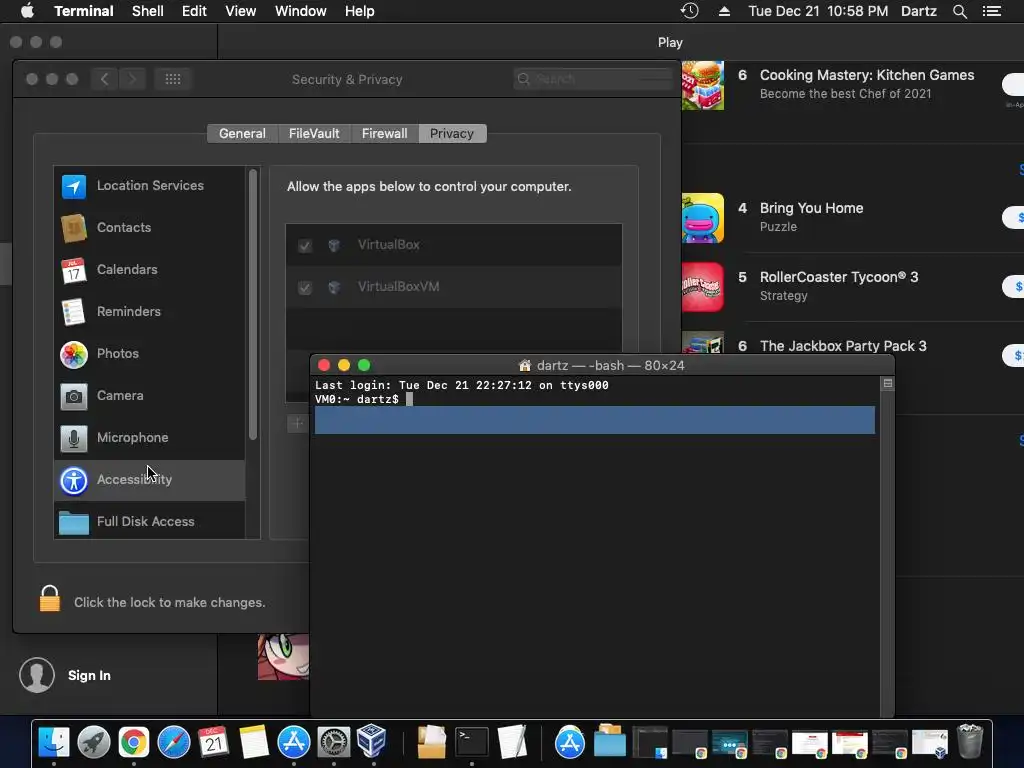Open Safari from the Dock
Screen dimensions: 1024x768
(174, 743)
